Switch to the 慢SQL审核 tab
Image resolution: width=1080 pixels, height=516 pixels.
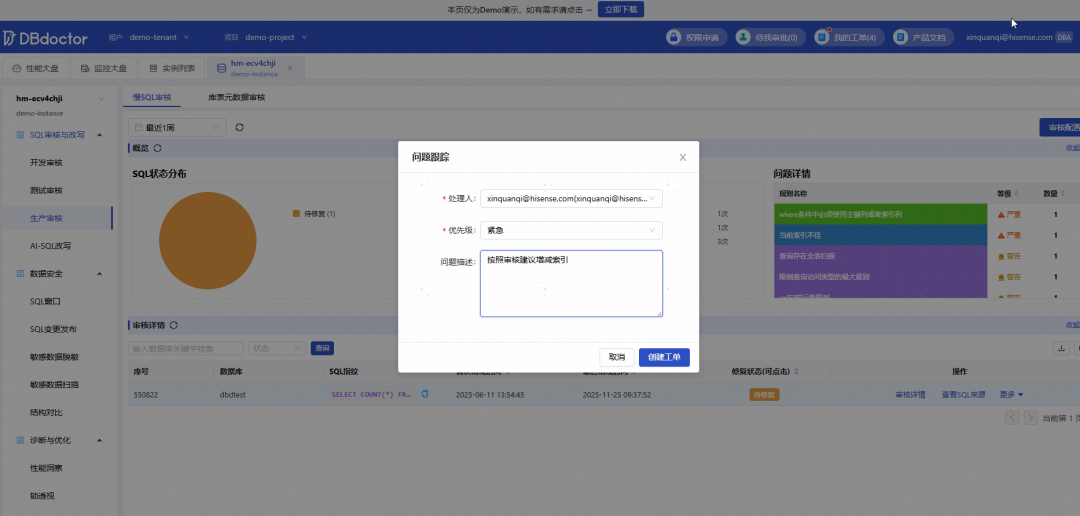[152, 98]
